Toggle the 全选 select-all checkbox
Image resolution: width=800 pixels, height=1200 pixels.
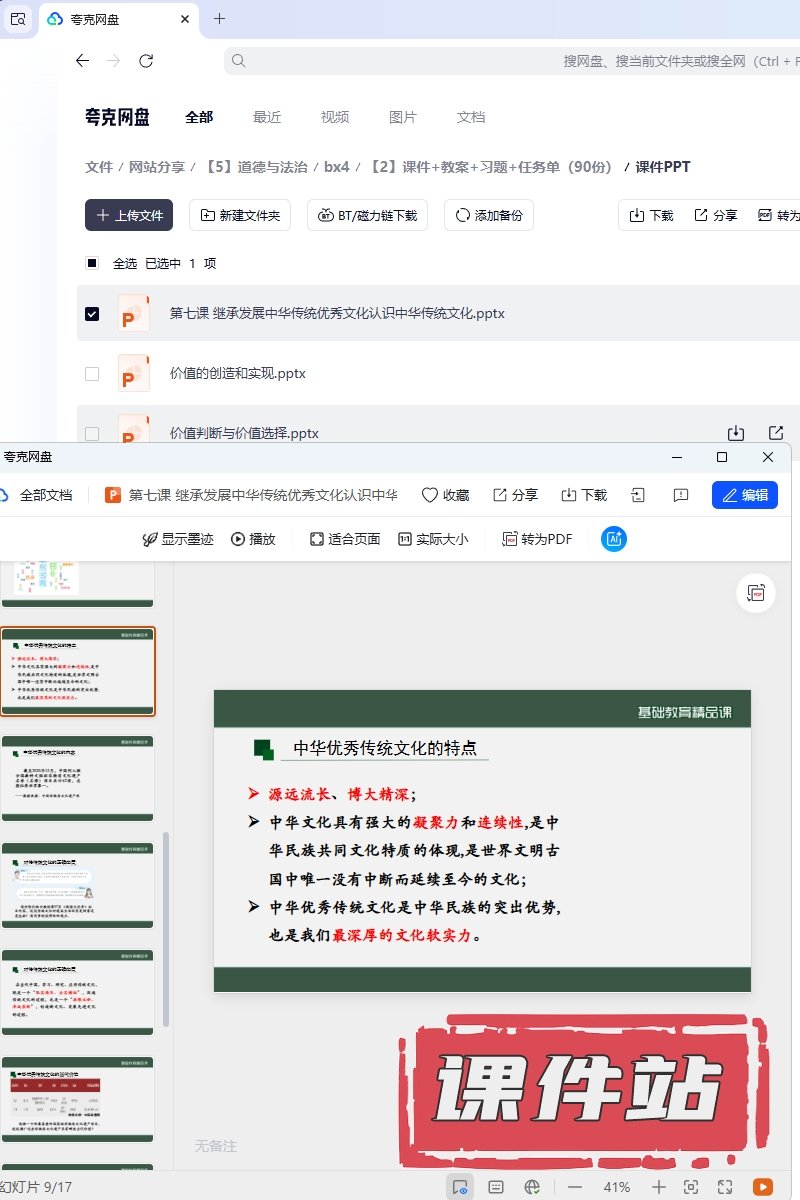(x=92, y=263)
